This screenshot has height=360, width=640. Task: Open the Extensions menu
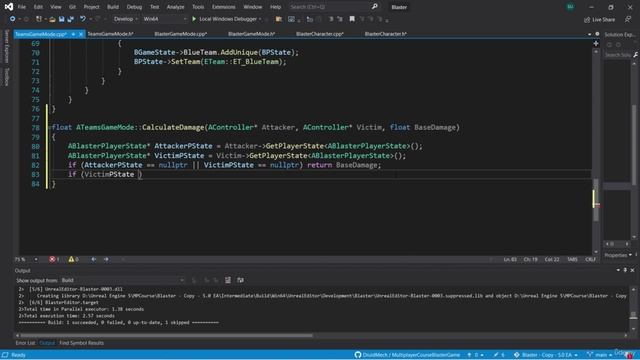click(x=224, y=7)
